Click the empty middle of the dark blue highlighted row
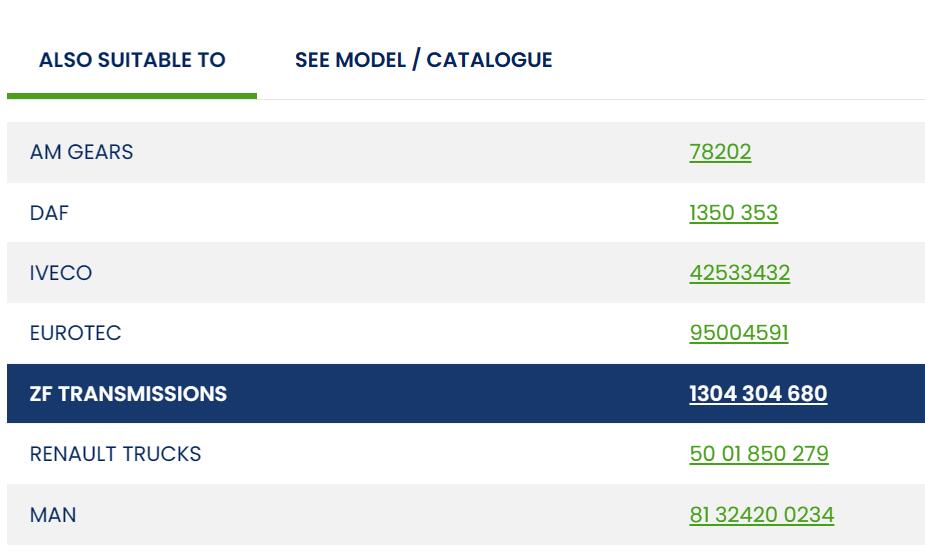The width and height of the screenshot is (925, 554). click(450, 394)
